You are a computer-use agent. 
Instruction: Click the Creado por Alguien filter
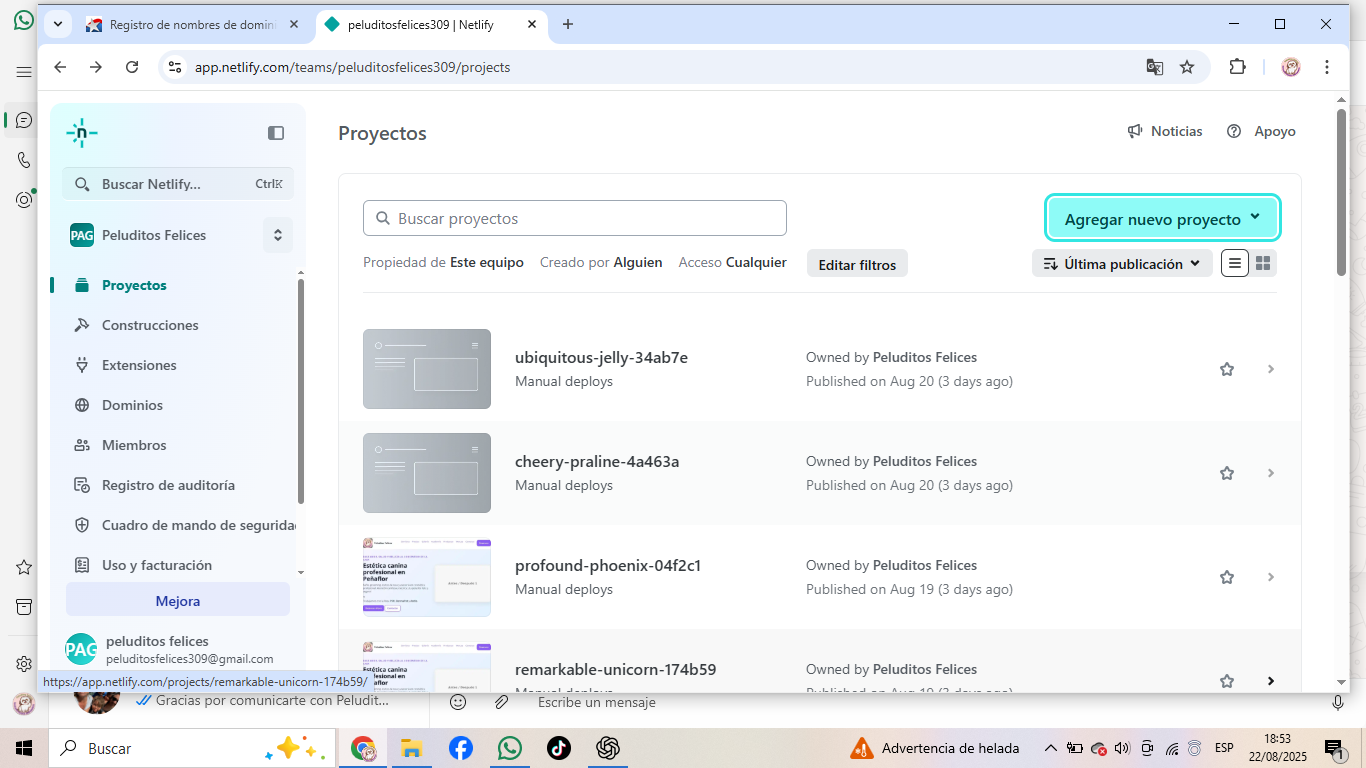pyautogui.click(x=601, y=262)
